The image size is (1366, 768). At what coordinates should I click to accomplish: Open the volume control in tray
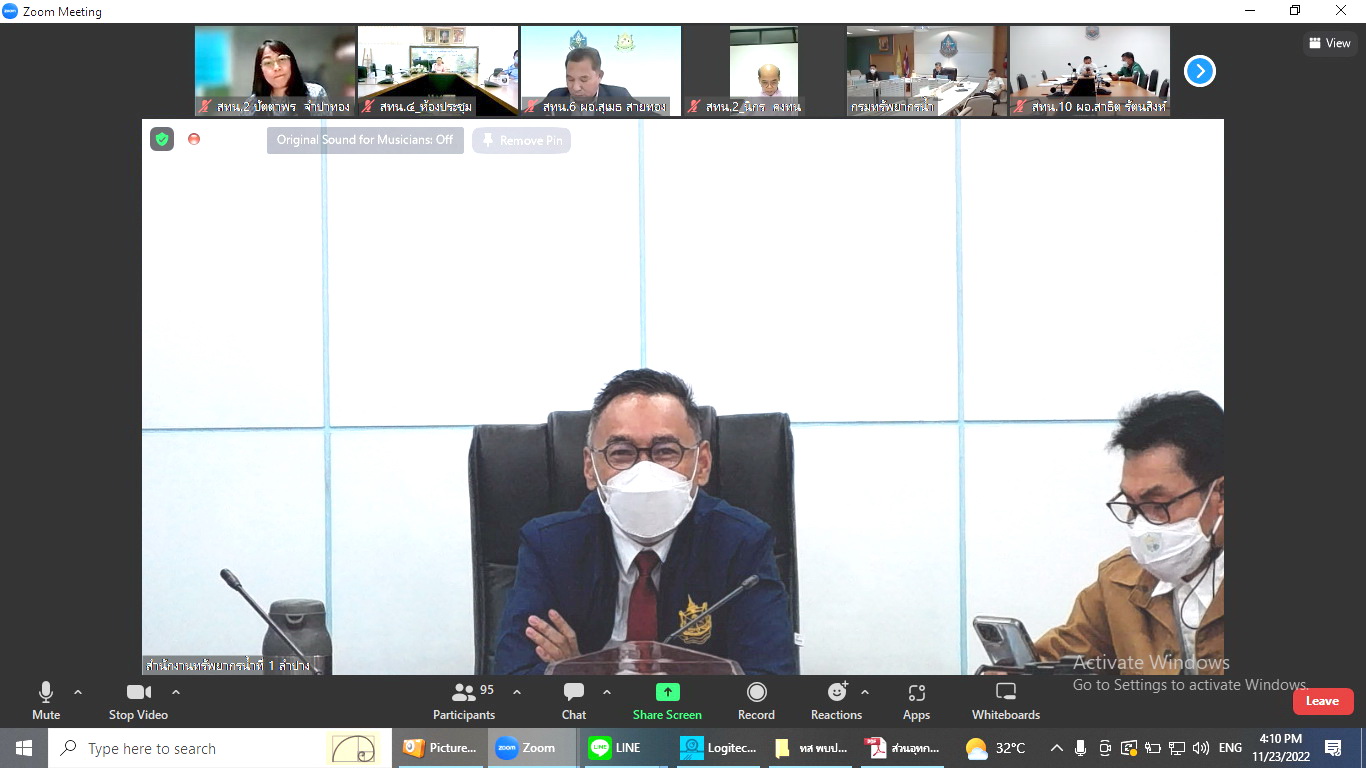pos(1201,748)
